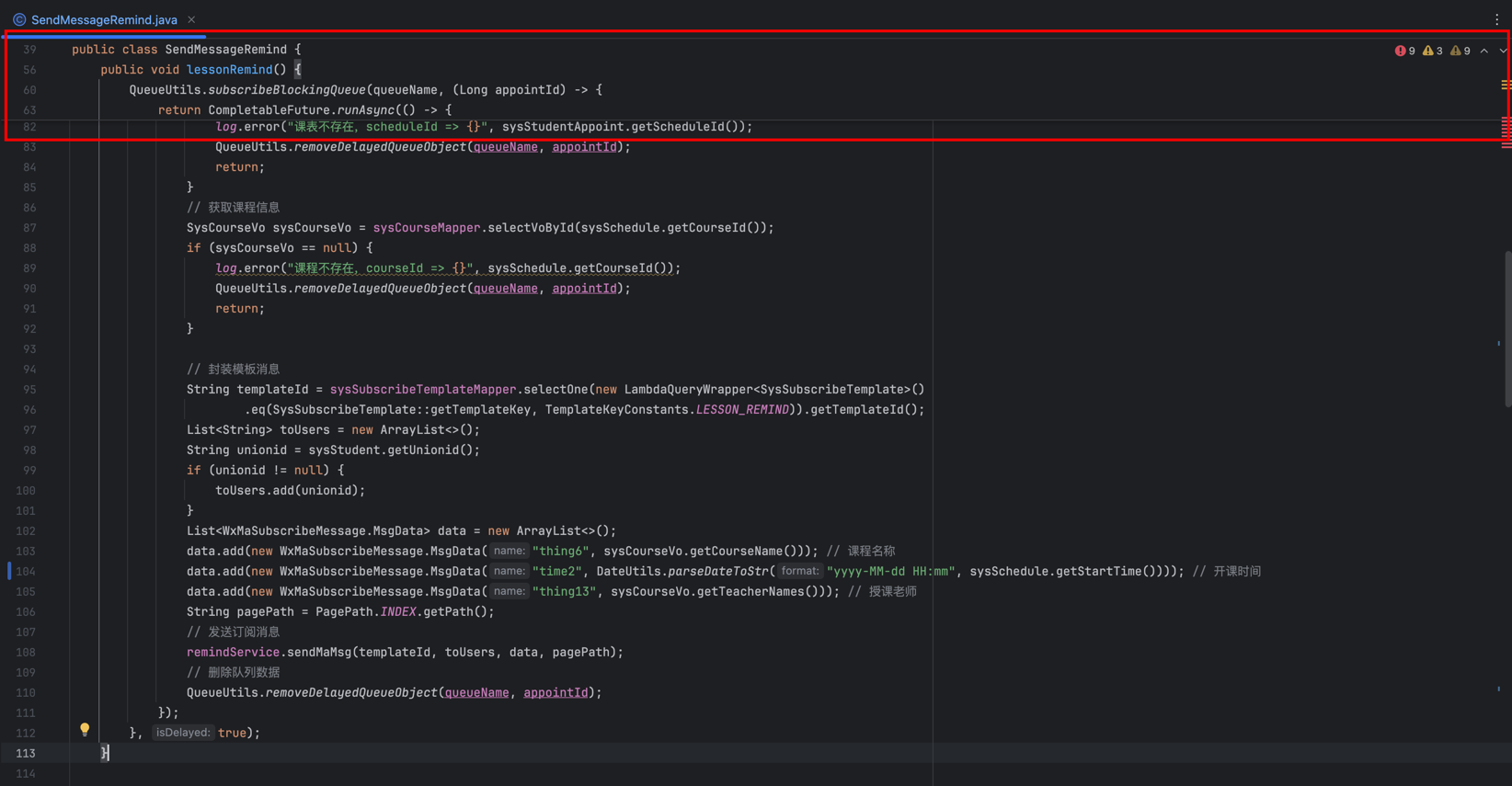Go to previous highlighted error arrow
The width and height of the screenshot is (1512, 786).
point(1483,51)
